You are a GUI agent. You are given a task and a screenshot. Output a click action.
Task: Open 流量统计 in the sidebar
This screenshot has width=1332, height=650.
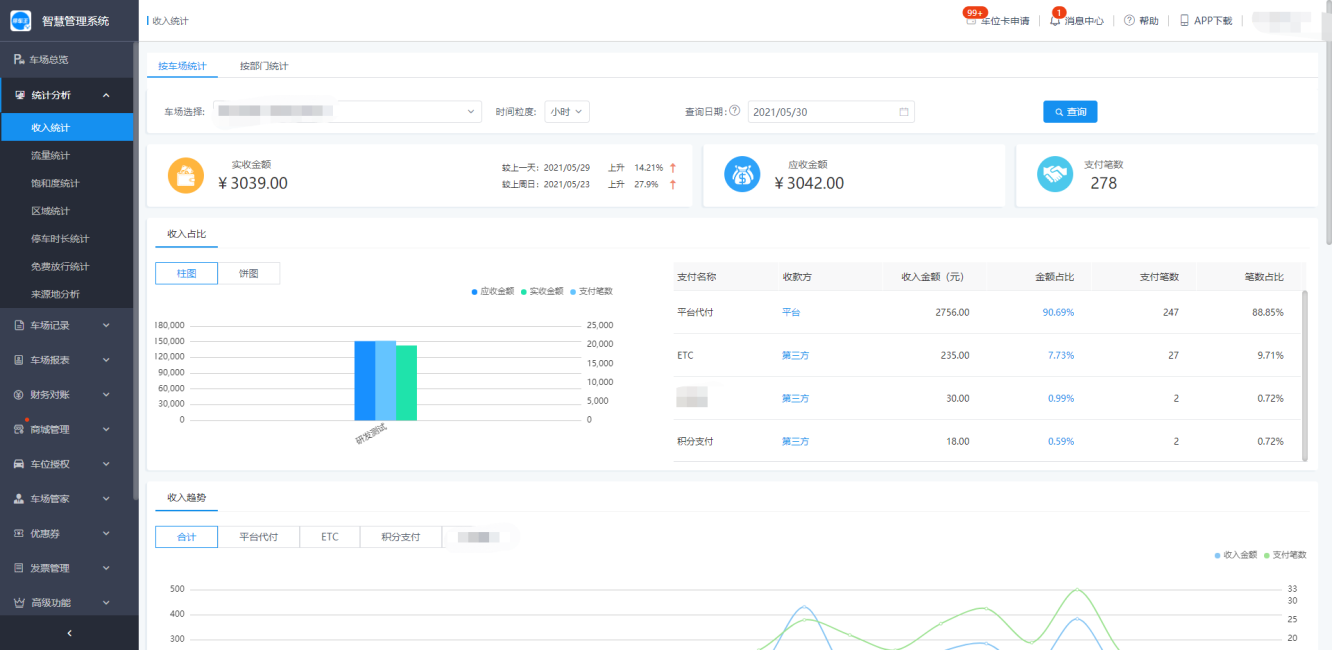click(x=50, y=156)
